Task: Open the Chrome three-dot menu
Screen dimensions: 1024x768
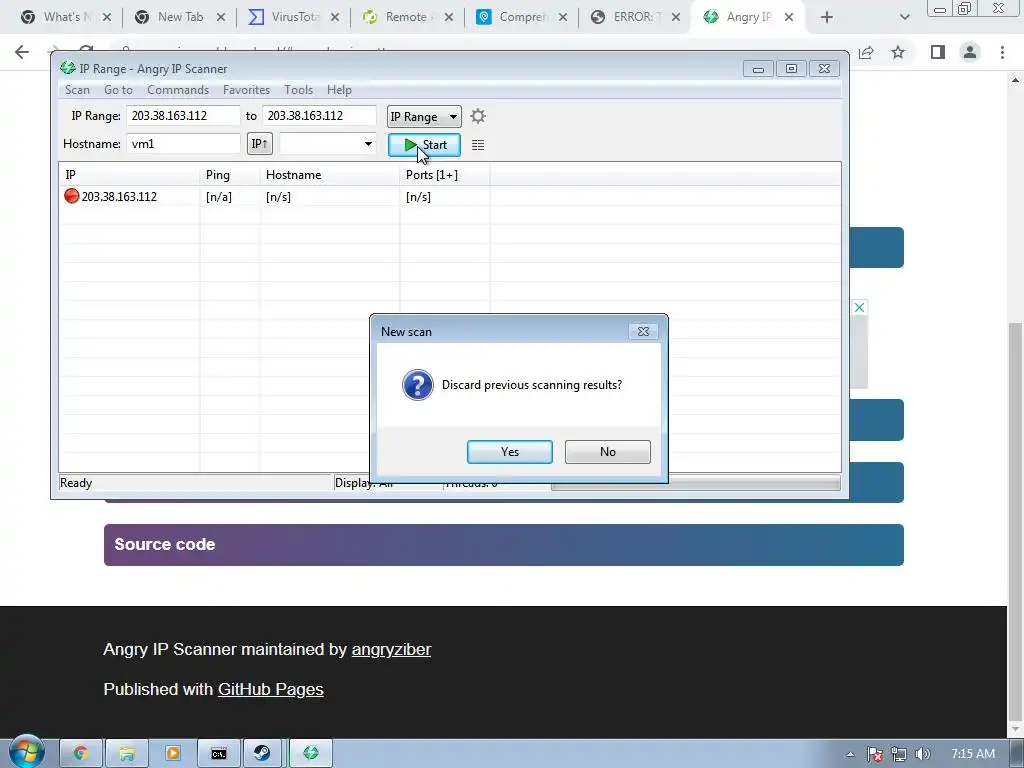Action: tap(1002, 52)
